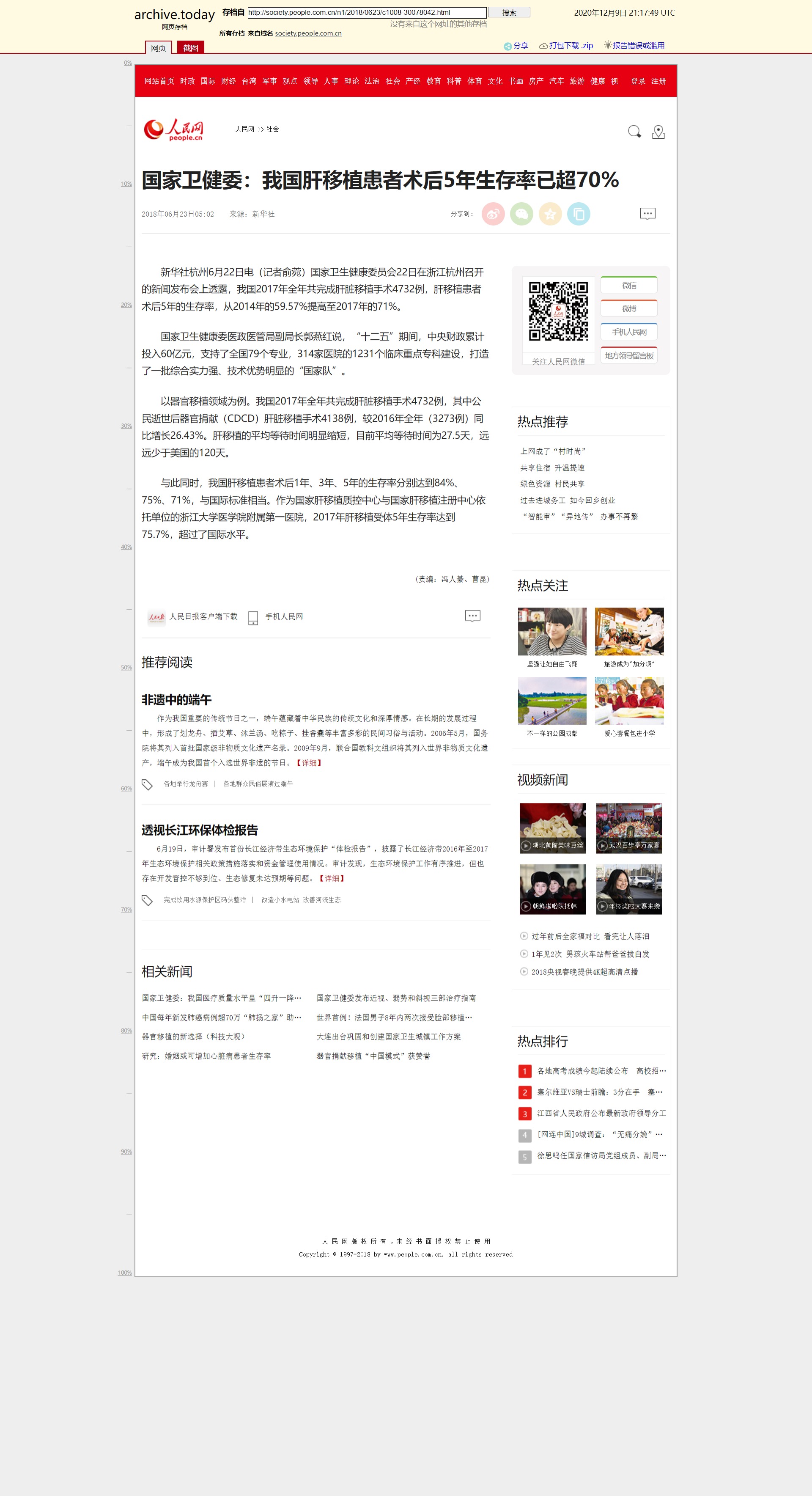The width and height of the screenshot is (812, 1496).
Task: Open ranked item 3 江西省人民政府
Action: [601, 1113]
